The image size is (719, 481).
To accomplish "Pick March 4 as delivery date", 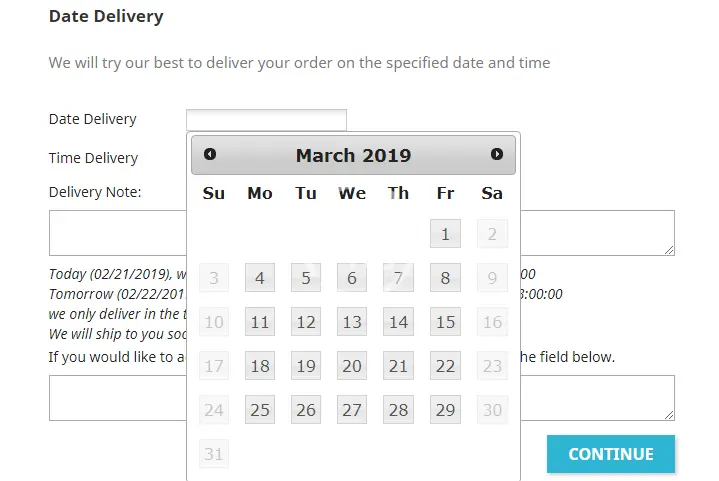I will (x=260, y=278).
